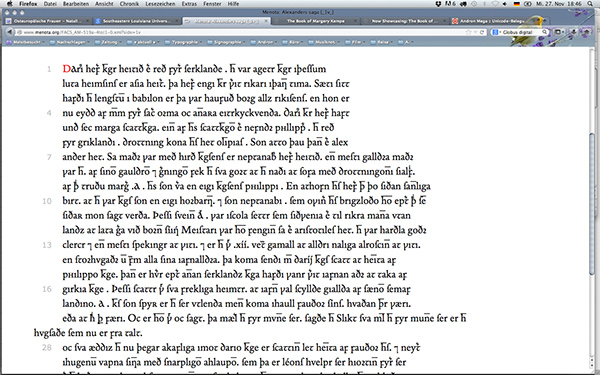The image size is (600, 375).
Task: Expand the A. bookmarks folder
Action: coord(406,42)
